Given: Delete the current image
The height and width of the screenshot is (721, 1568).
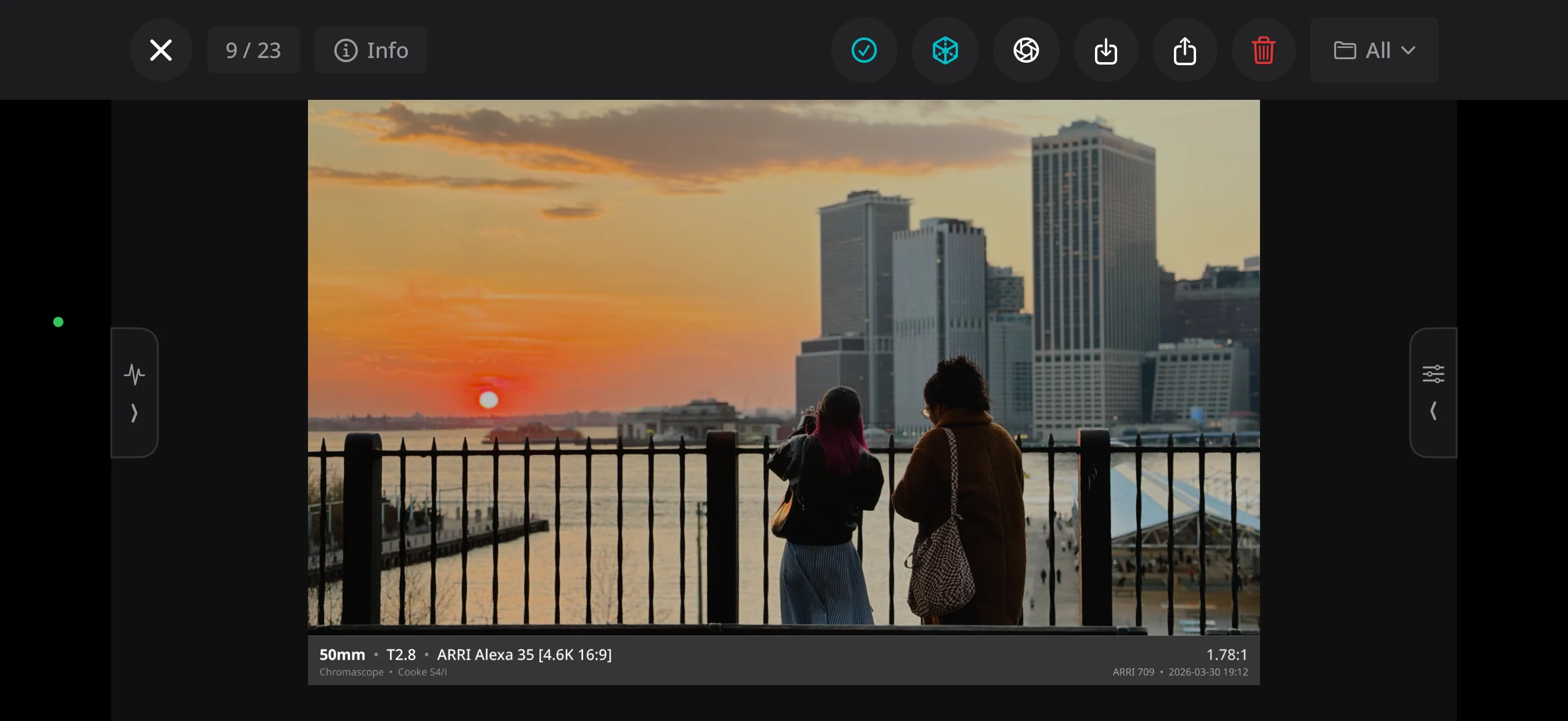Looking at the screenshot, I should point(1264,50).
